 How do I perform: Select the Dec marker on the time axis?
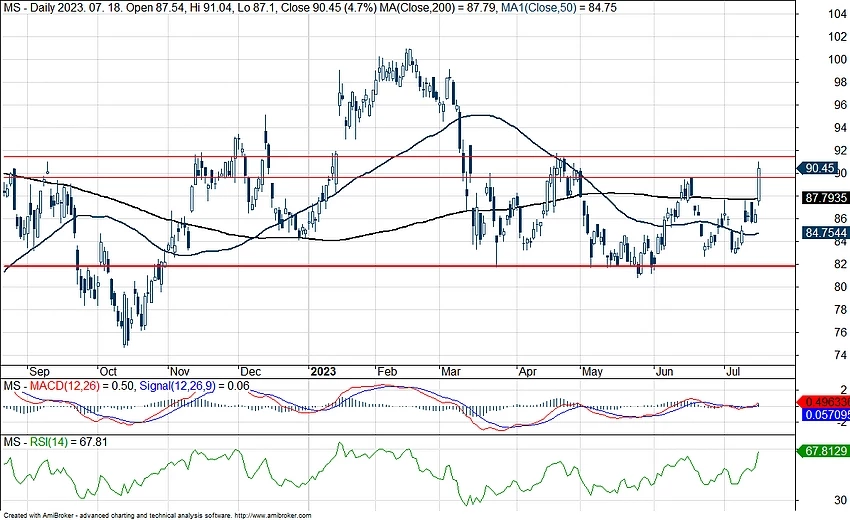[x=250, y=371]
